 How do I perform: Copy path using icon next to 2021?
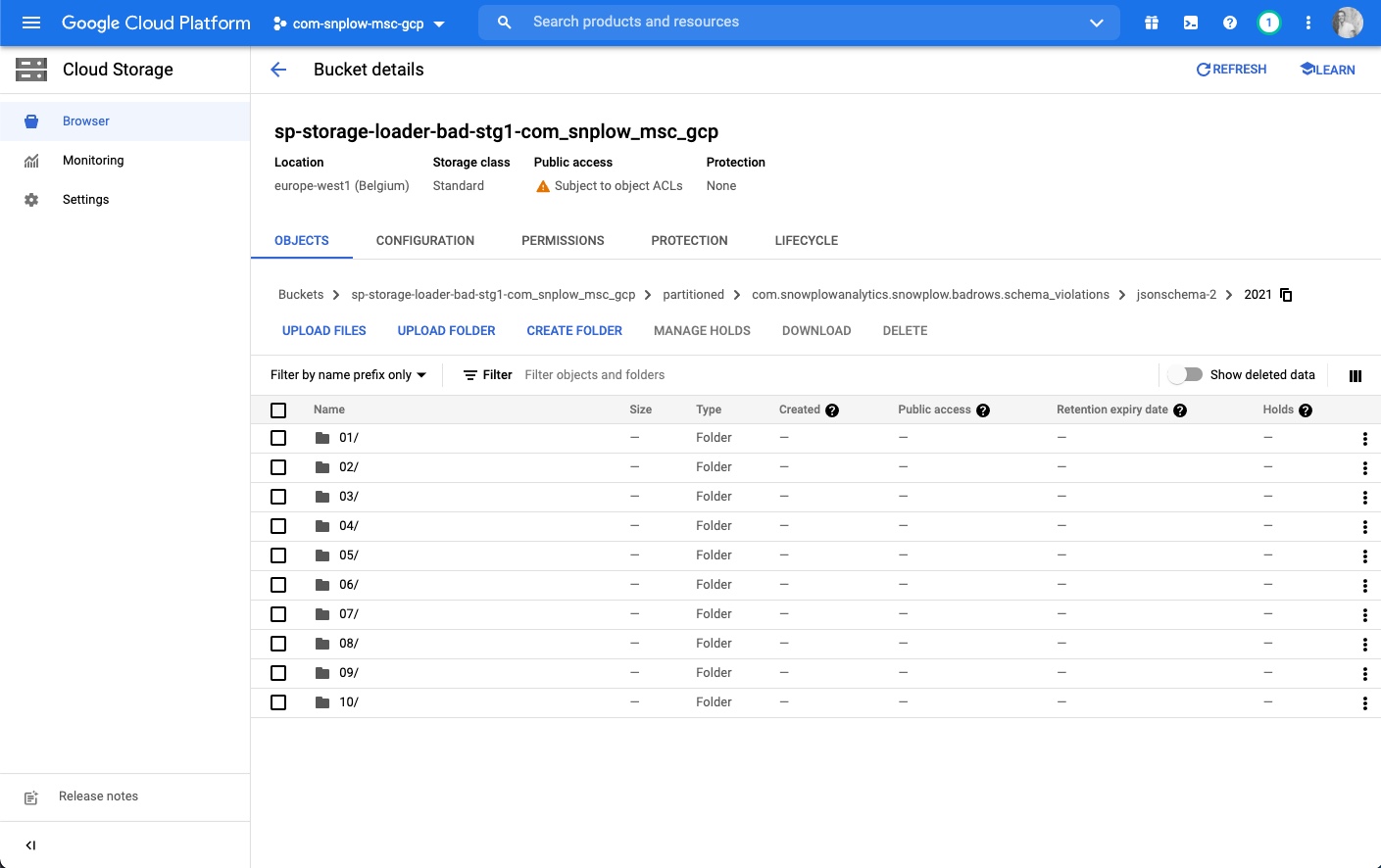click(x=1287, y=295)
